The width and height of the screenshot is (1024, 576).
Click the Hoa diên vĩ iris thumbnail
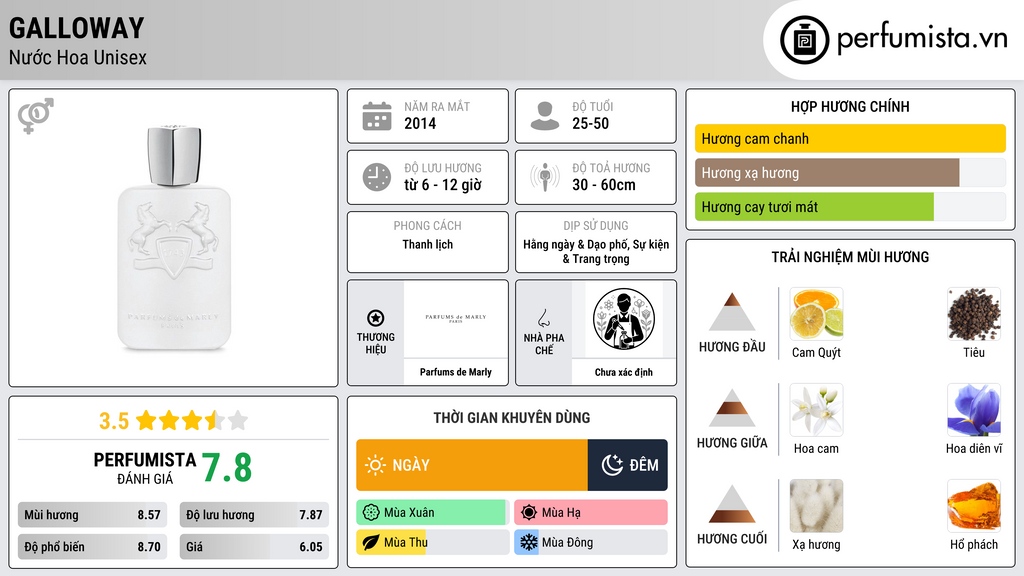tap(974, 410)
